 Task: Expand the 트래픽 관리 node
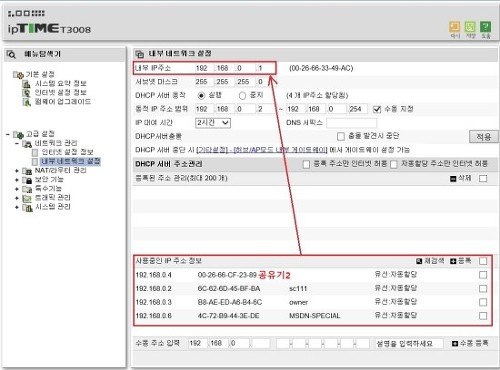[17, 198]
